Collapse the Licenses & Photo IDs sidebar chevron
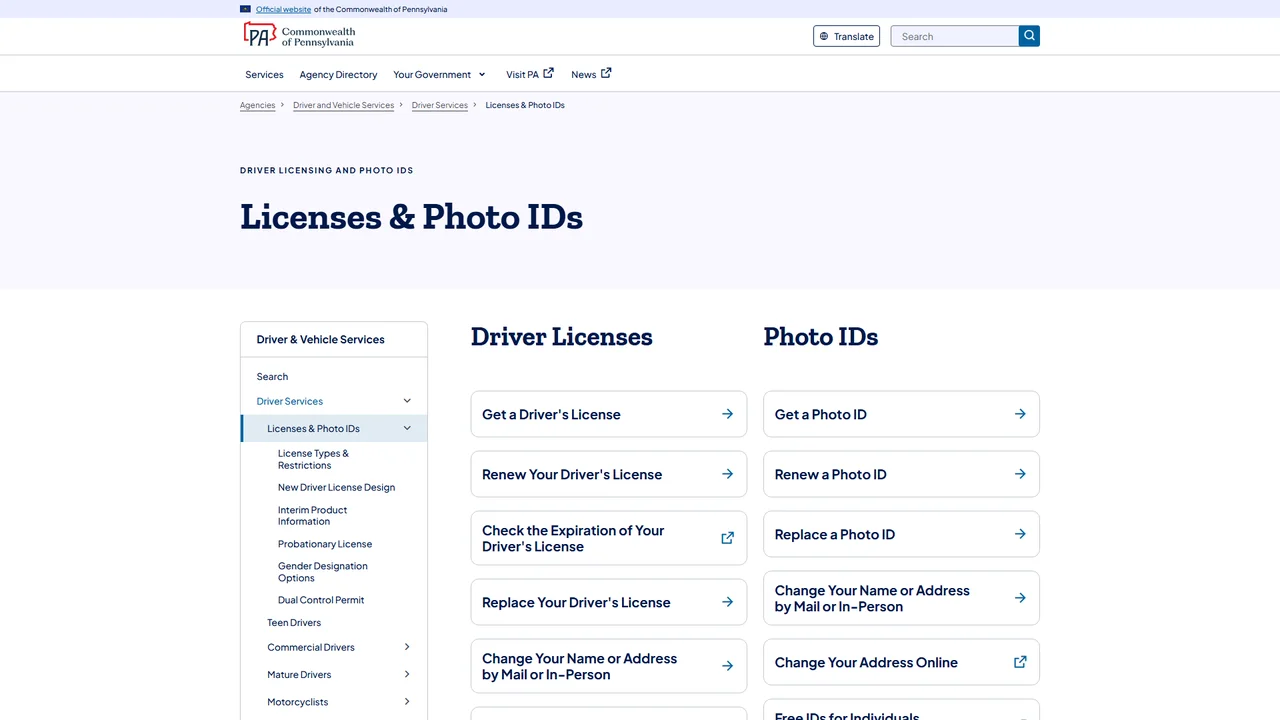The height and width of the screenshot is (720, 1280). coord(407,428)
